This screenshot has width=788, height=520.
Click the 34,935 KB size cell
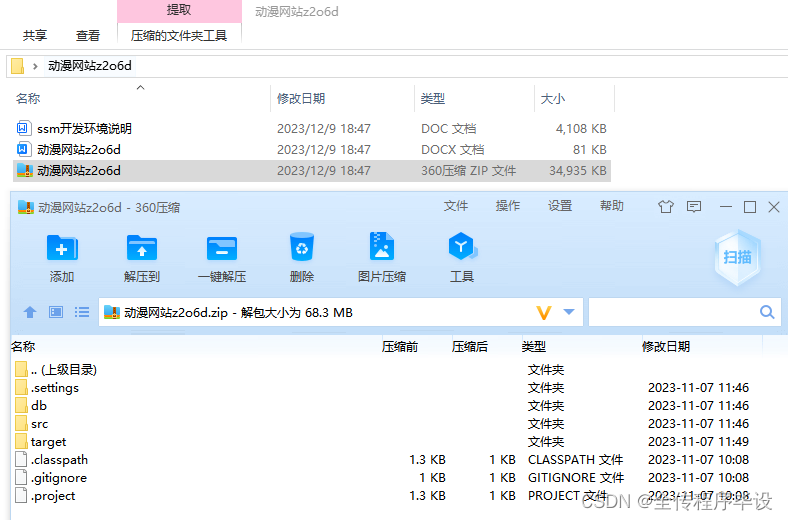point(577,171)
